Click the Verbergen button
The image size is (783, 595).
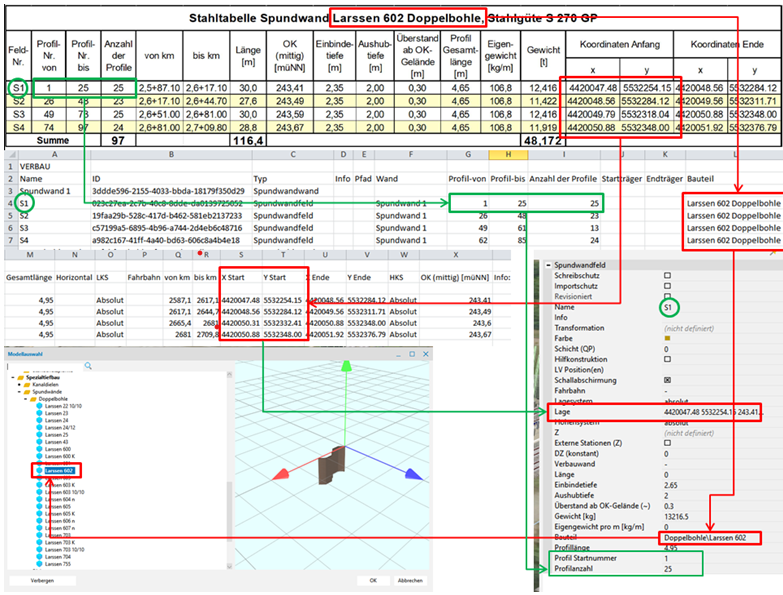tap(42, 581)
